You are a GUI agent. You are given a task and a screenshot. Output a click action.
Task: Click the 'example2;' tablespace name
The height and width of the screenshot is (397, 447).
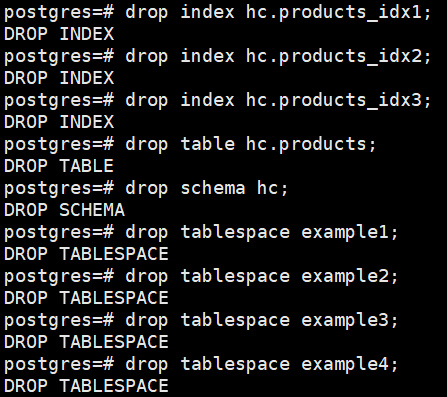[350, 277]
